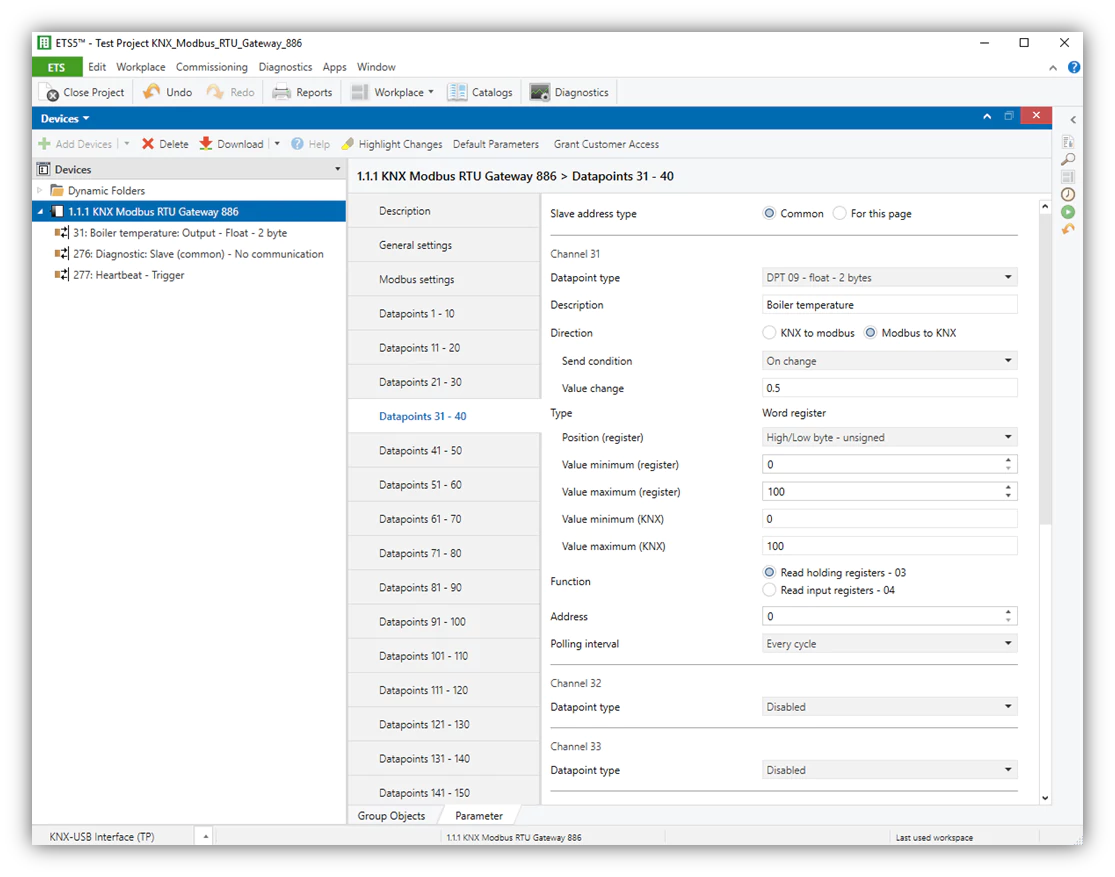Click the Help question mark icon
Viewport: 1115px width, 877px height.
click(297, 144)
